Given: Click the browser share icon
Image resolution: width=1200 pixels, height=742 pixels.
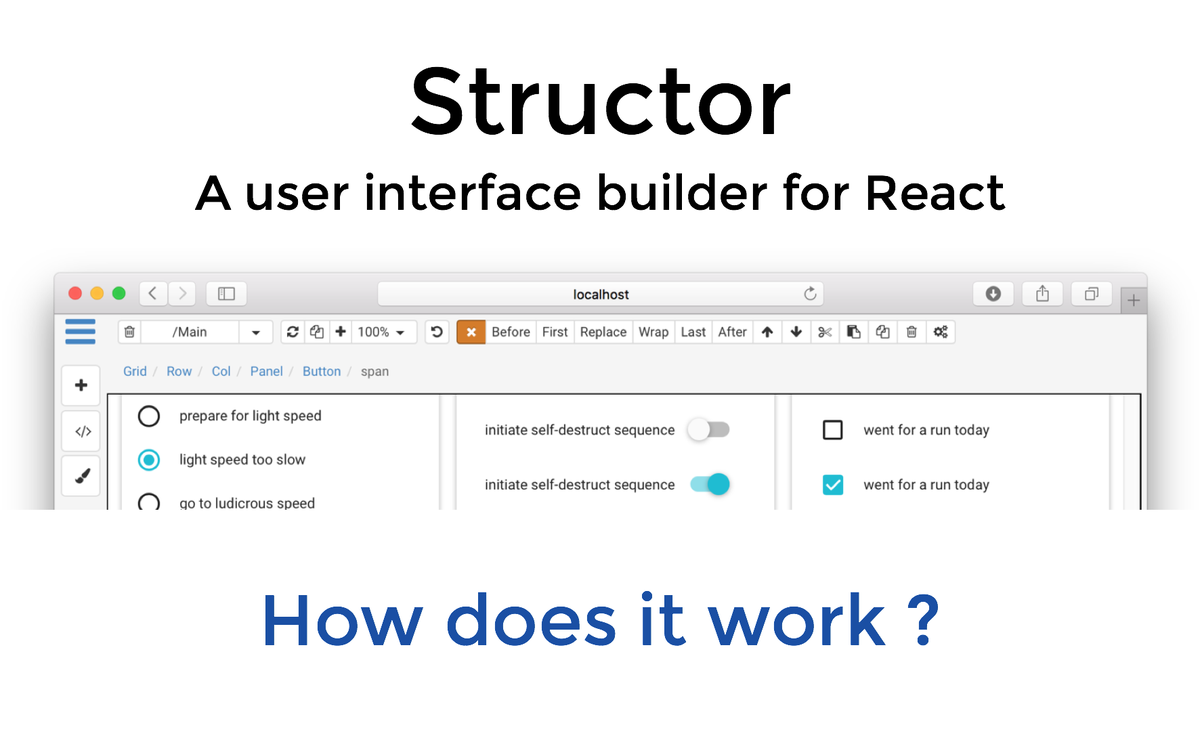Looking at the screenshot, I should coord(1043,294).
